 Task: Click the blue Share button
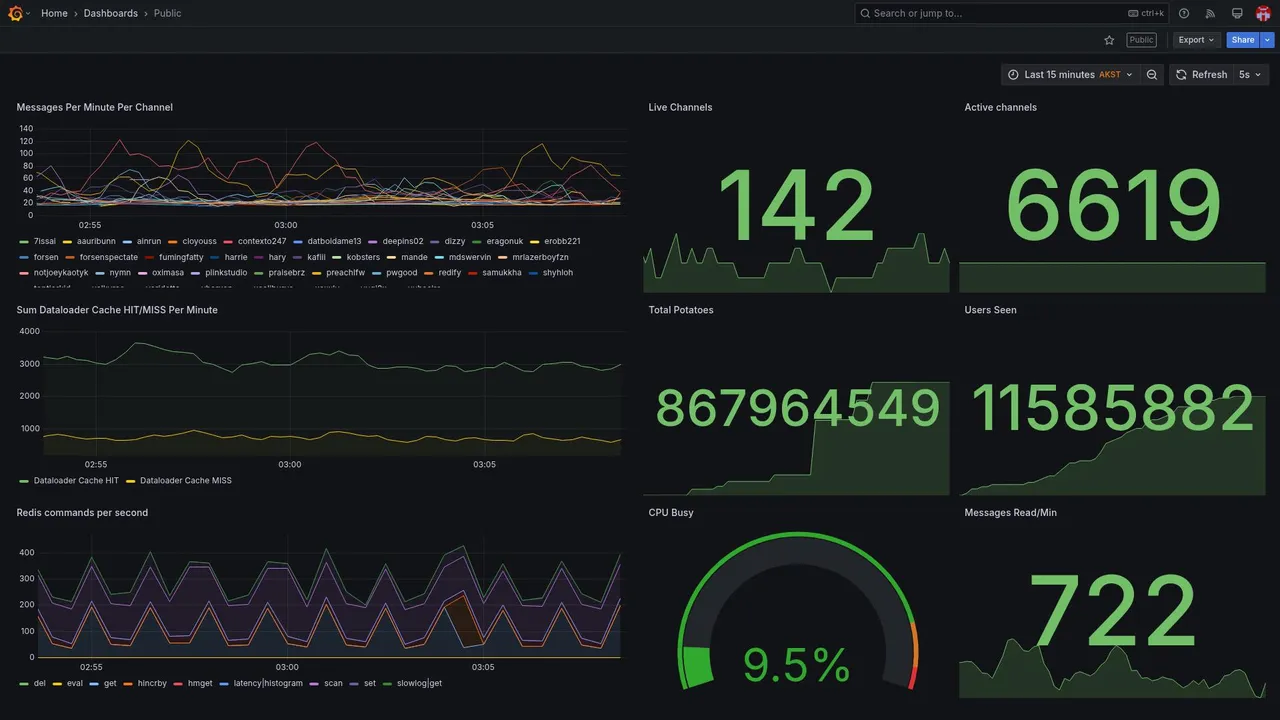point(1243,40)
